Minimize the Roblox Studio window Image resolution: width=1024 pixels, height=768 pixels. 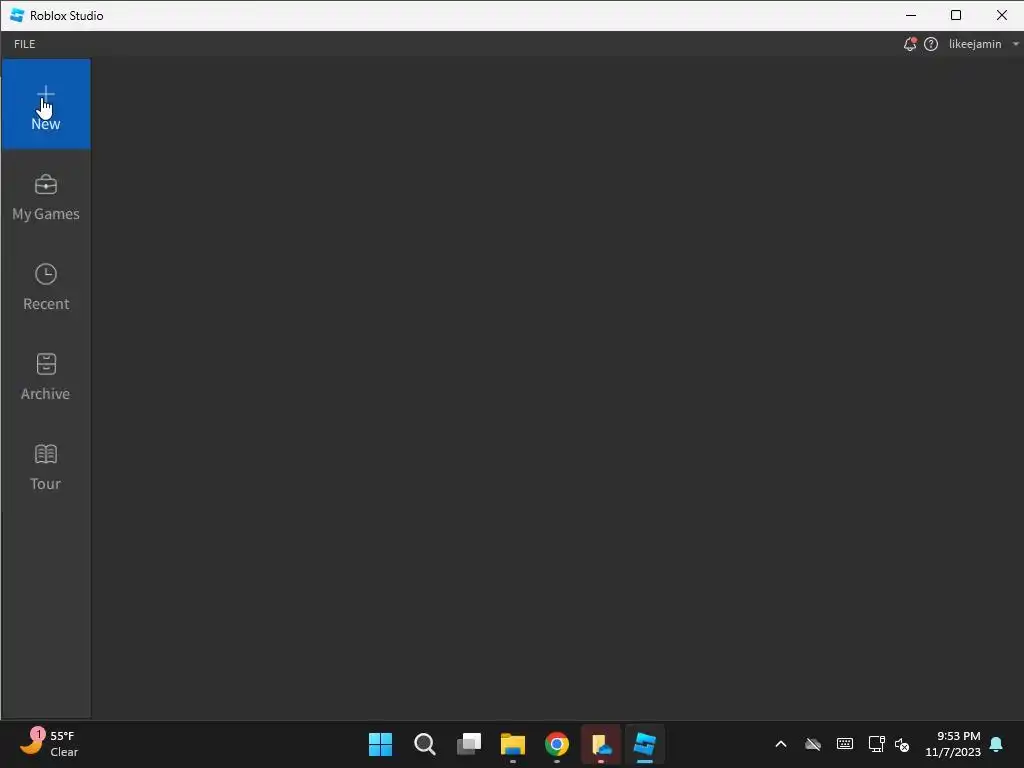pos(911,15)
